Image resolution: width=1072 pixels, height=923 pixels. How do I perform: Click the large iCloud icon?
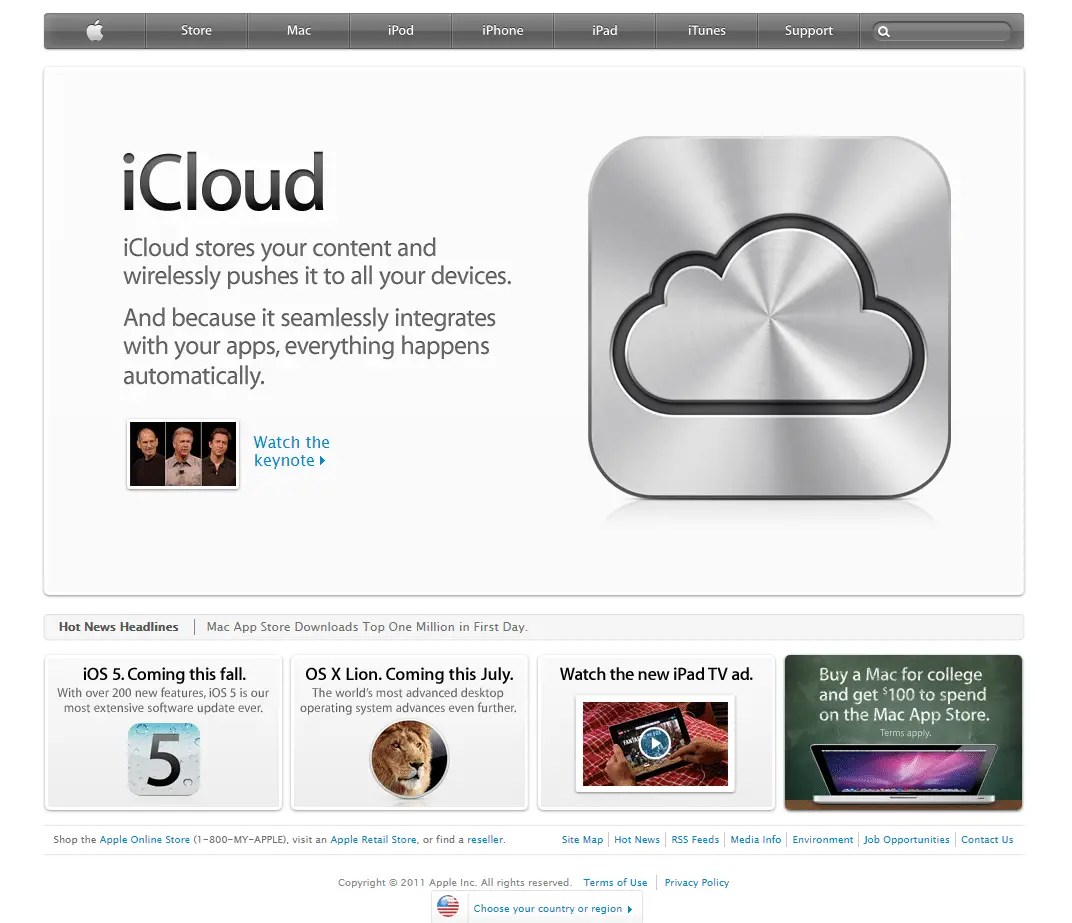tap(769, 317)
